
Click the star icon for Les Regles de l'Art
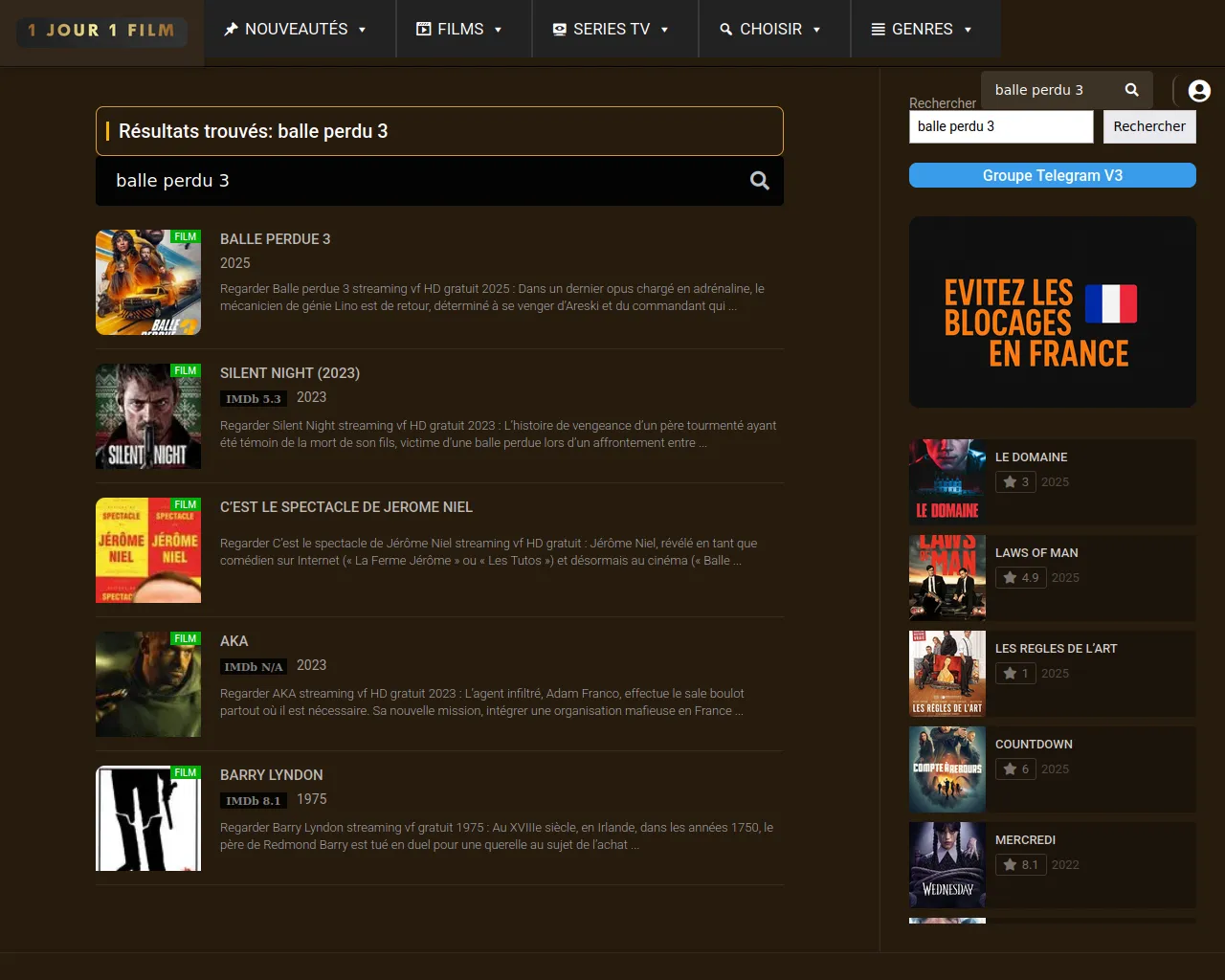[1010, 674]
